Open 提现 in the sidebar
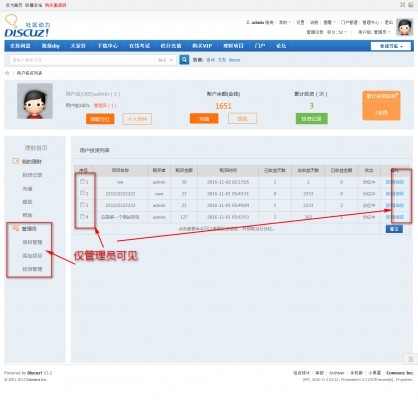418x400 pixels. click(27, 202)
